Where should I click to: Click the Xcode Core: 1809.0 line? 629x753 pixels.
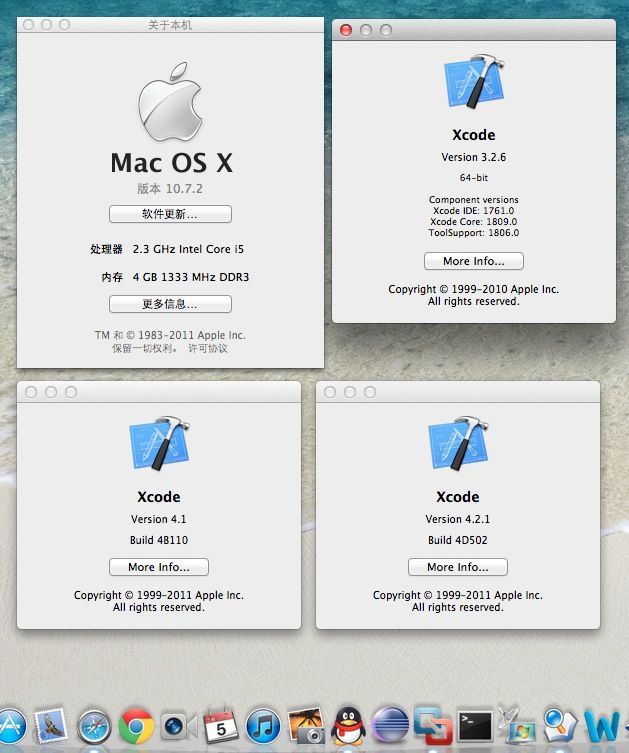(474, 222)
